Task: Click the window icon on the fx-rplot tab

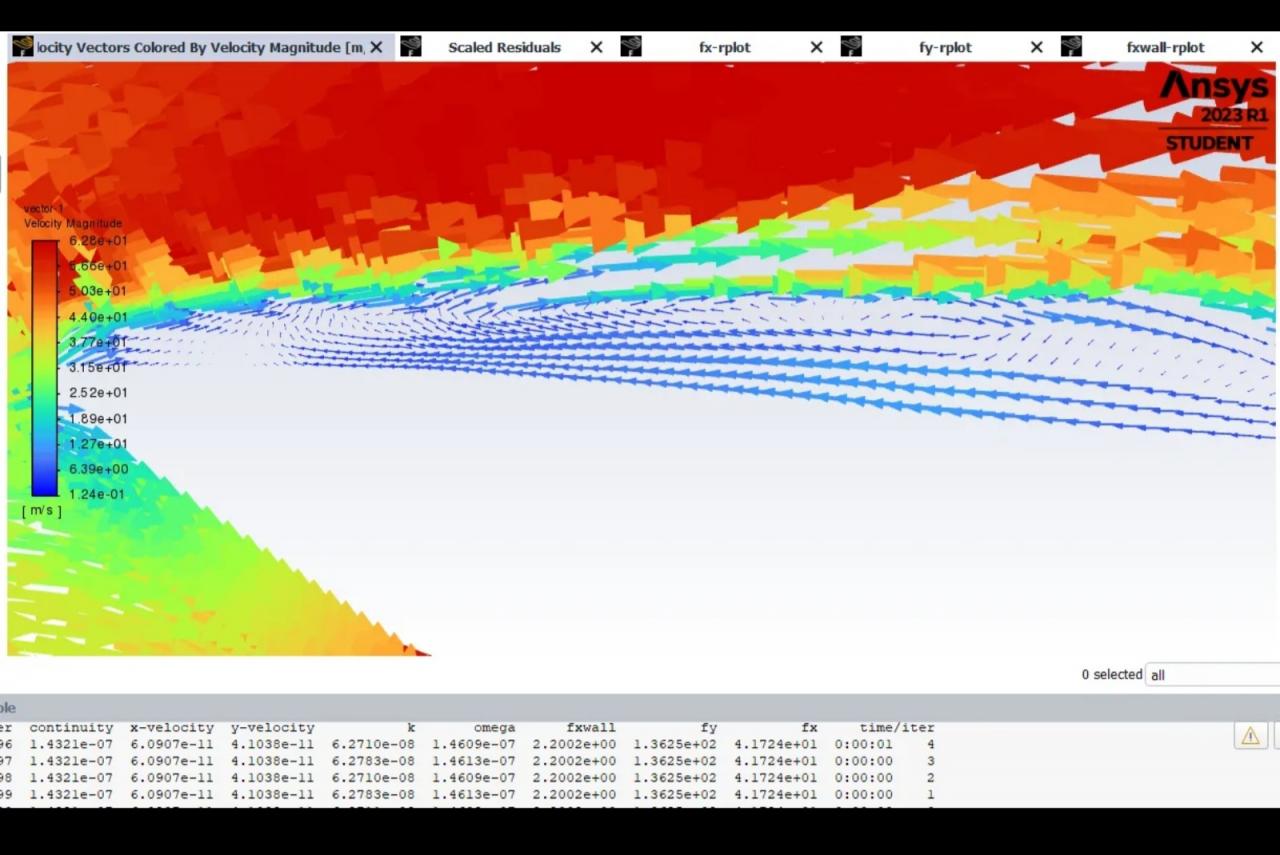Action: point(630,46)
